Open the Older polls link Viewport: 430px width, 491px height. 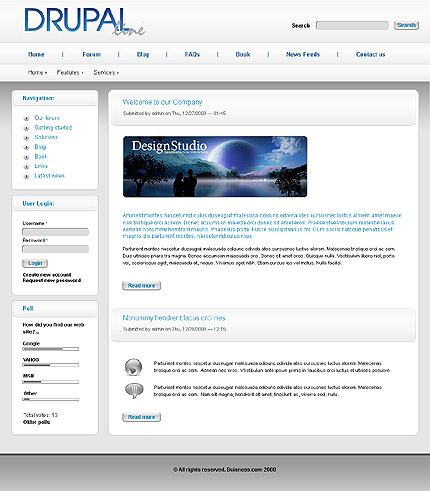click(37, 422)
